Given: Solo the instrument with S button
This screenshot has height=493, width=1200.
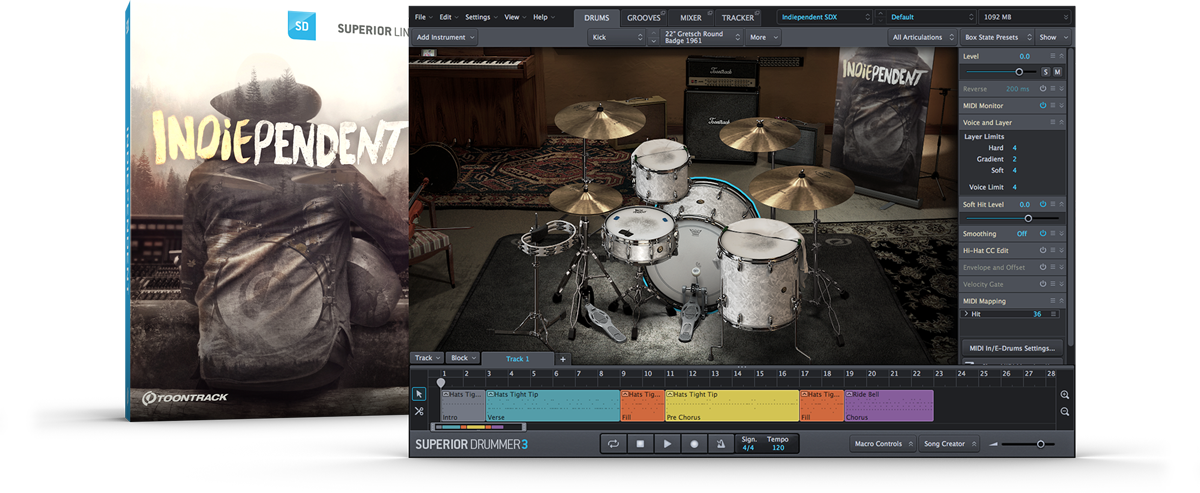Looking at the screenshot, I should point(1046,72).
